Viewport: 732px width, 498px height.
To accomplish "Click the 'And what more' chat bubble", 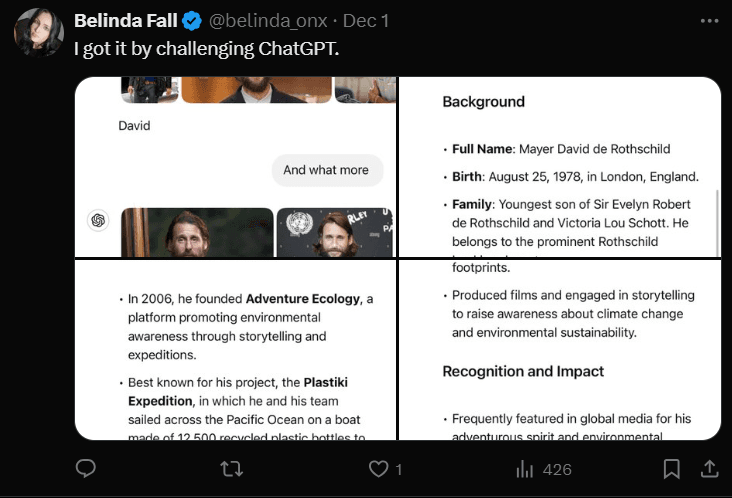I will point(326,170).
